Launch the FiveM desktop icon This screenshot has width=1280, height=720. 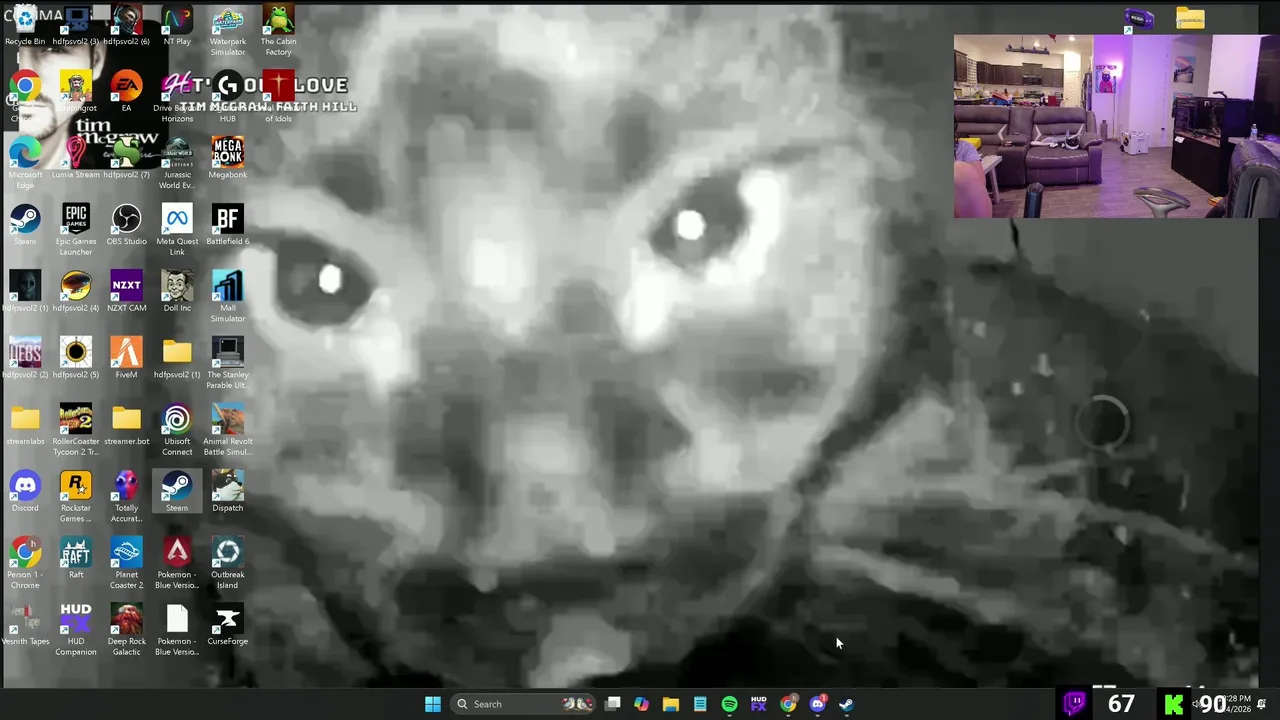(126, 359)
